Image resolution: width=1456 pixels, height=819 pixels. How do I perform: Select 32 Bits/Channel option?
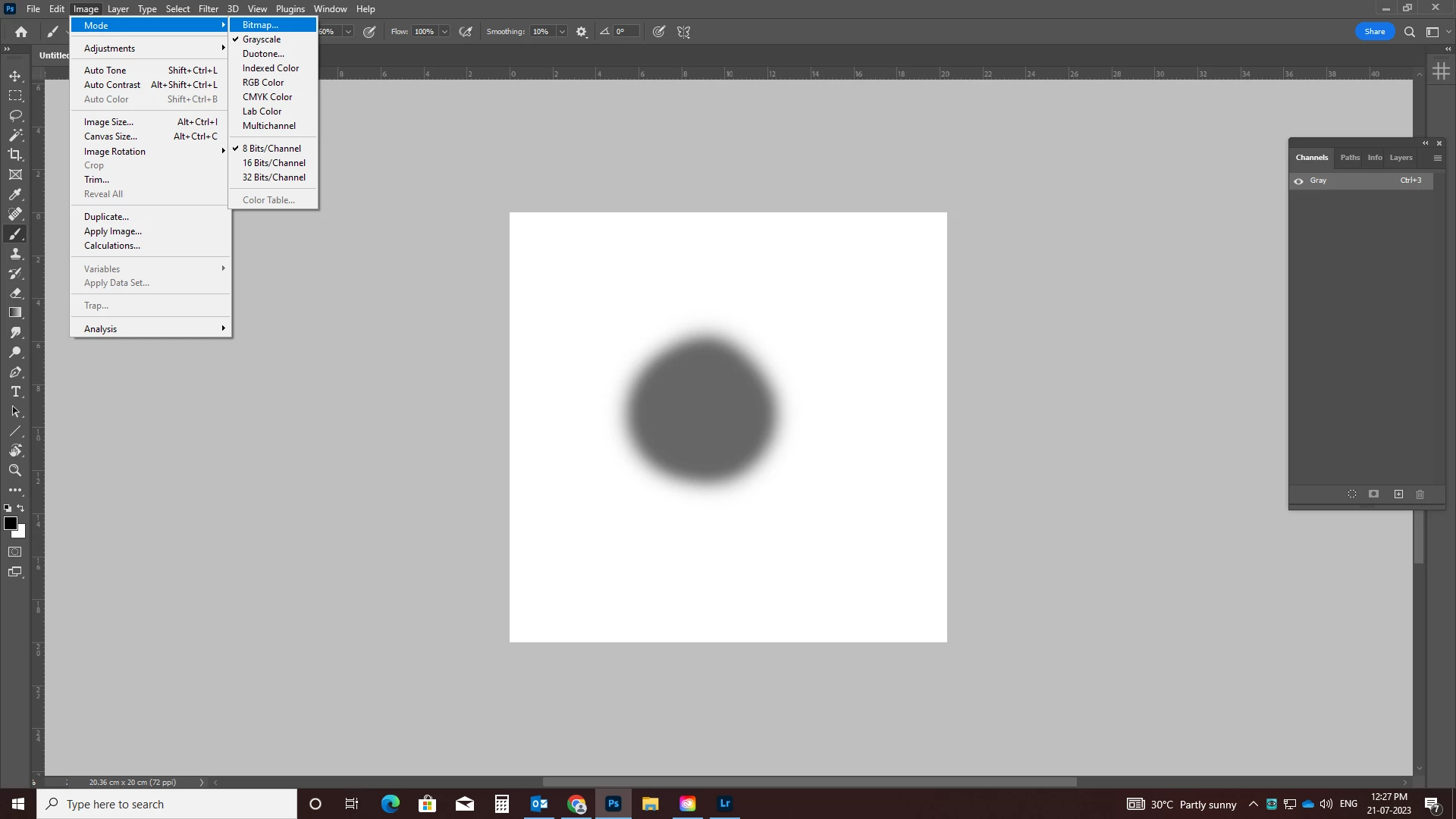click(274, 177)
